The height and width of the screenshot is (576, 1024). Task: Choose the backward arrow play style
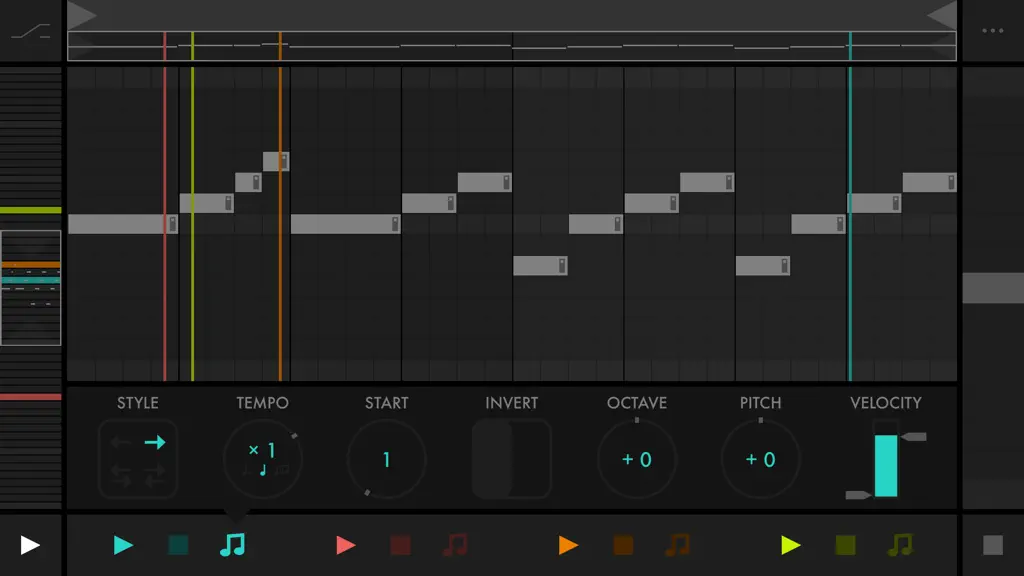pos(121,443)
